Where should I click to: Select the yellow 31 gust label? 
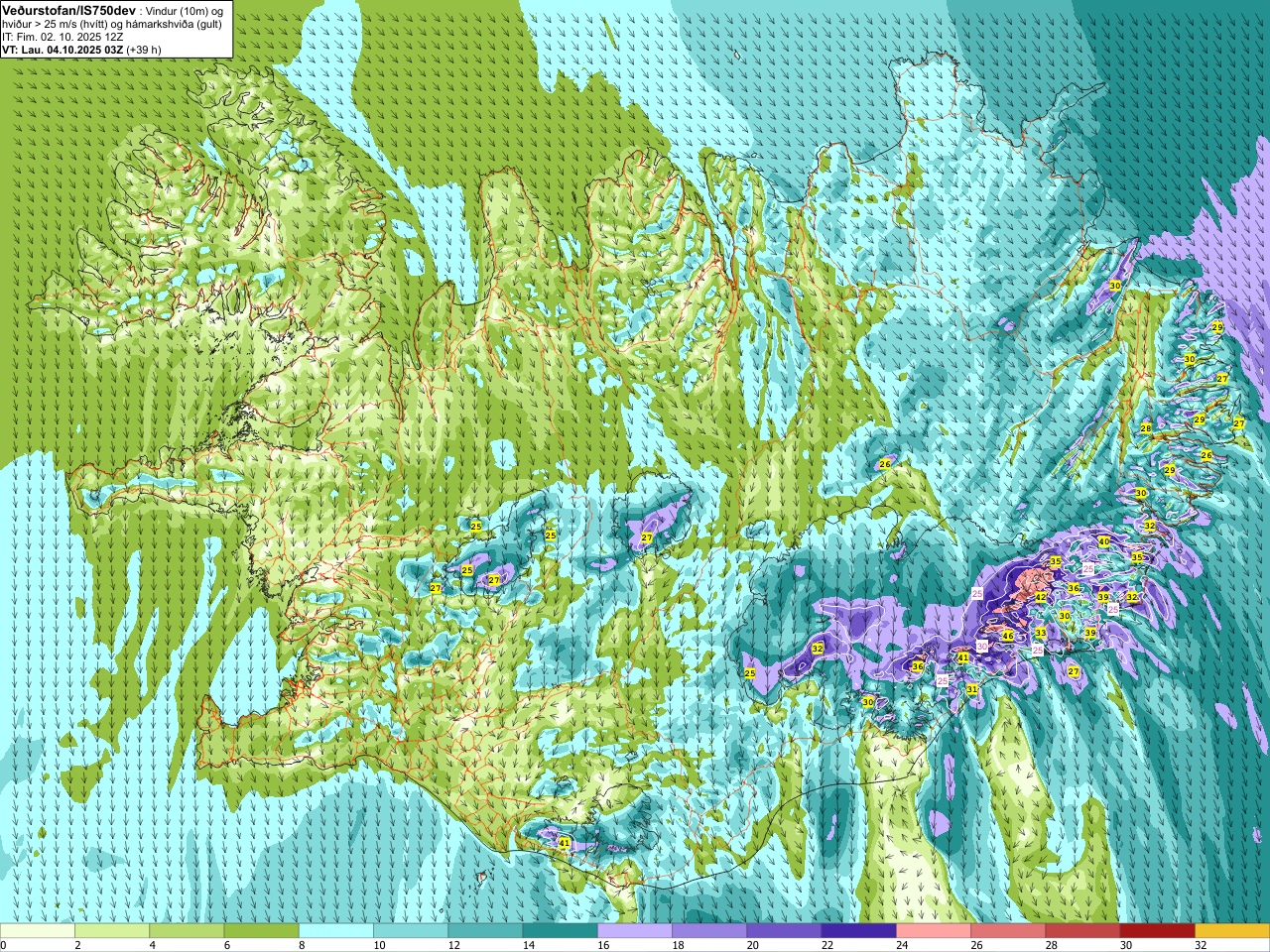click(972, 688)
